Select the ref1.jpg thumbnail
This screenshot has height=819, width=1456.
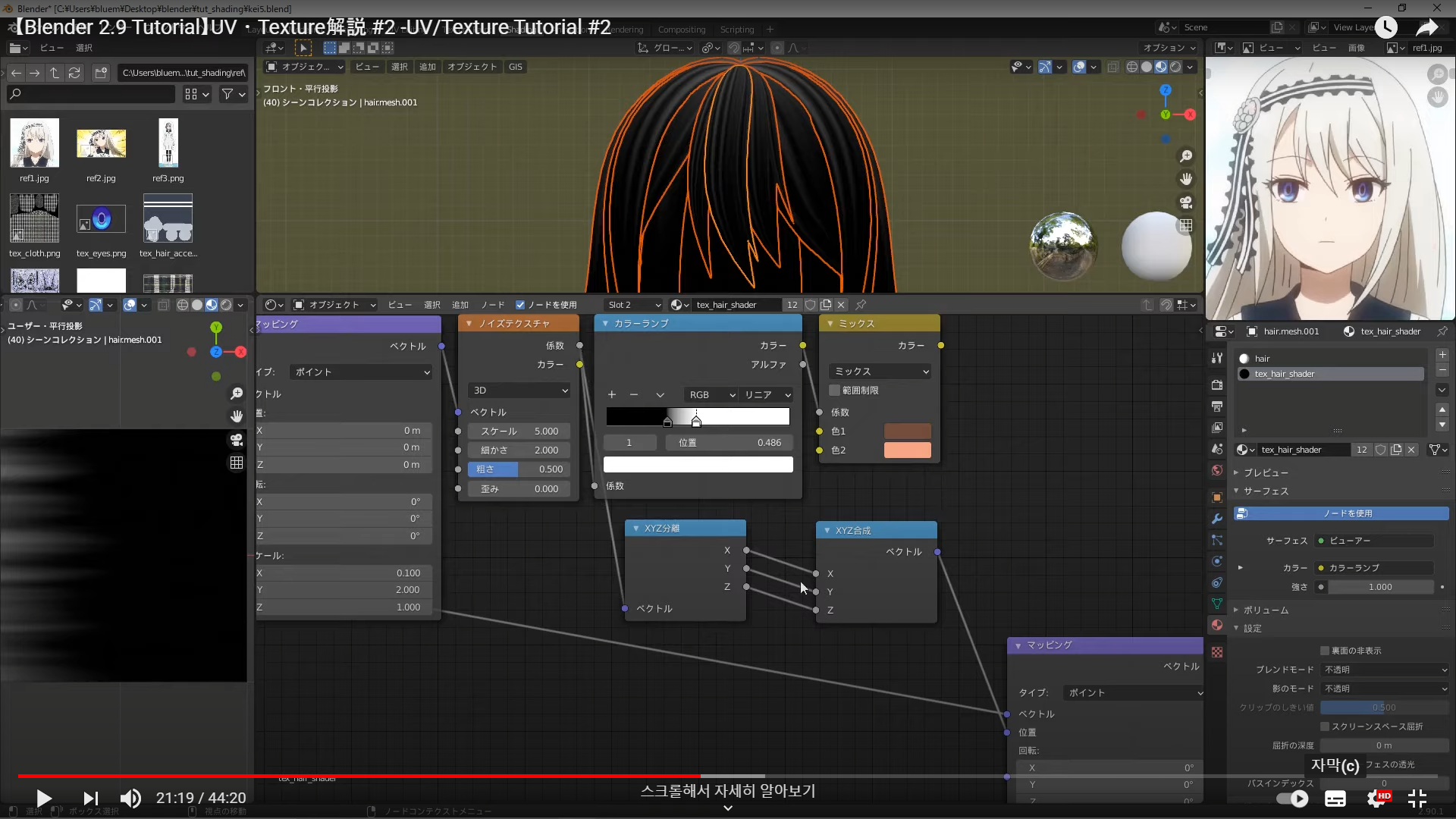(34, 143)
